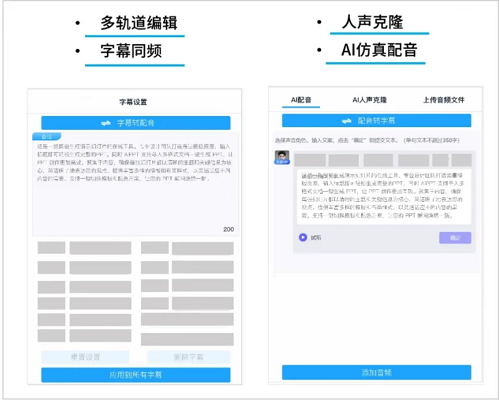Click the 重置设置 button

[85, 357]
